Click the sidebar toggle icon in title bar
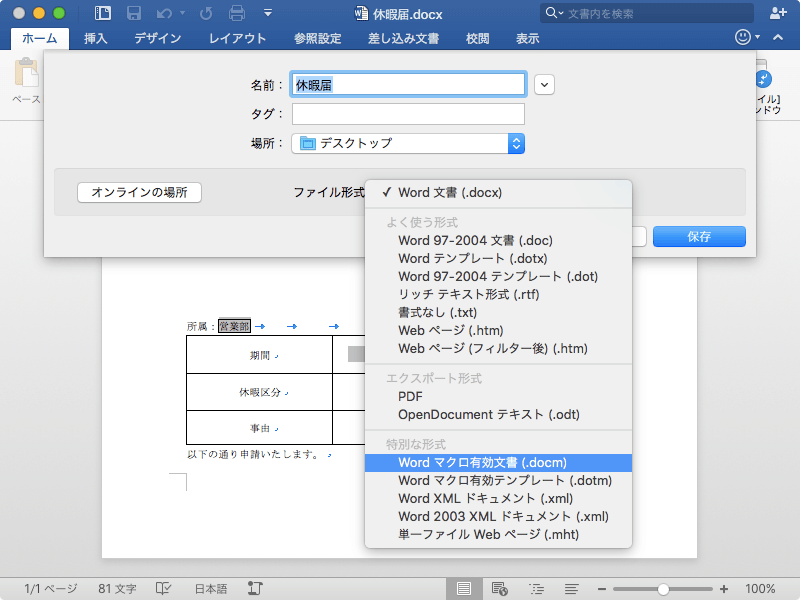 (103, 13)
